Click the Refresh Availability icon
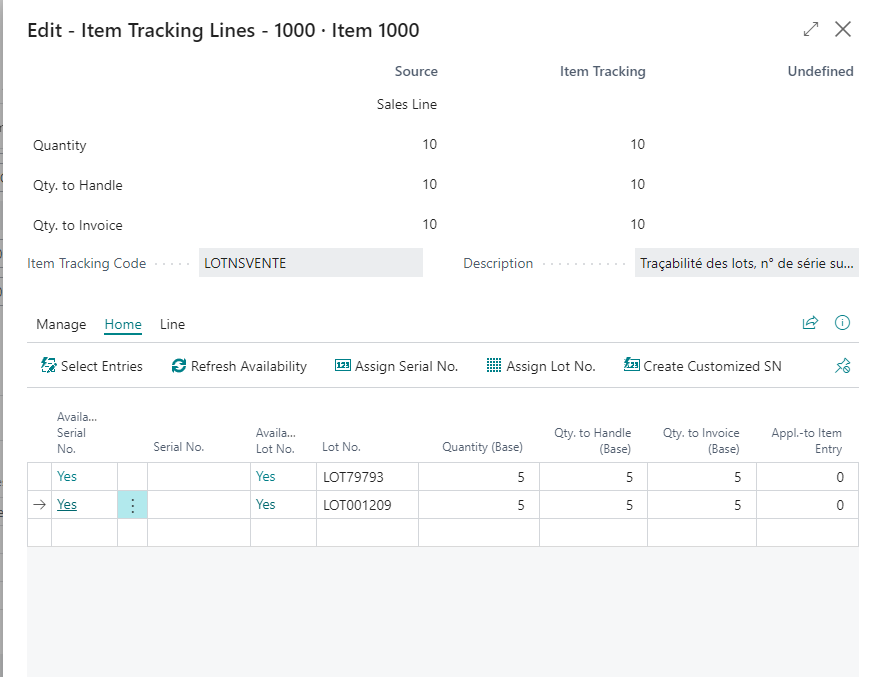 point(179,366)
